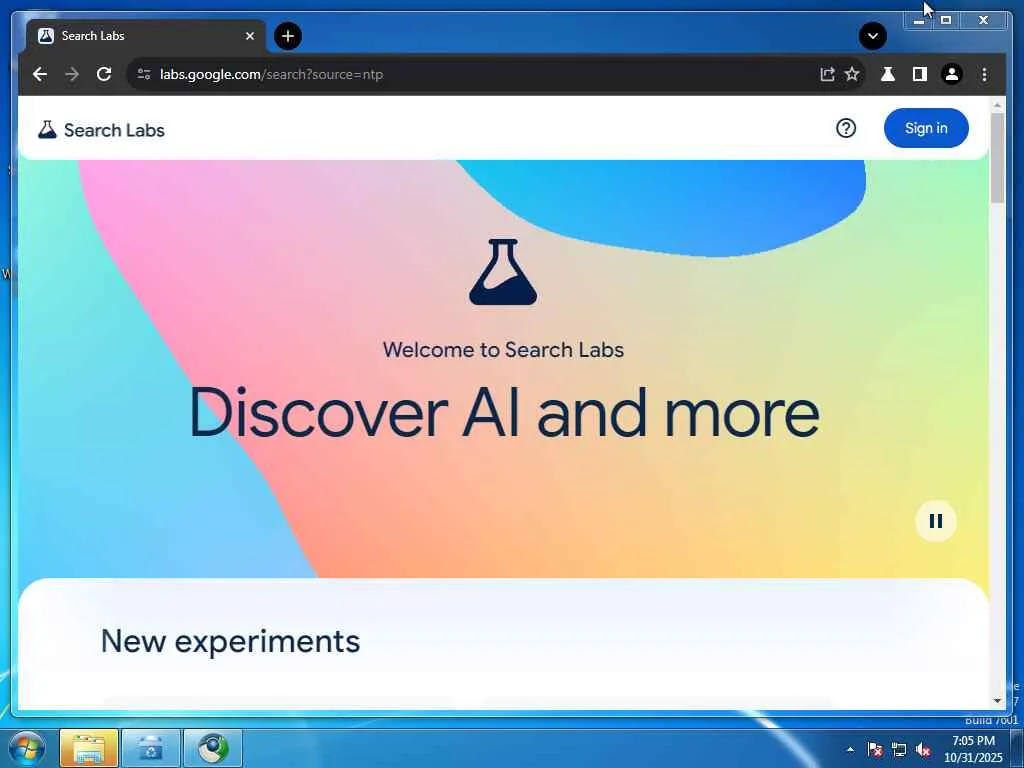1024x768 pixels.
Task: Click the Discover AI and more heading
Action: click(x=504, y=413)
